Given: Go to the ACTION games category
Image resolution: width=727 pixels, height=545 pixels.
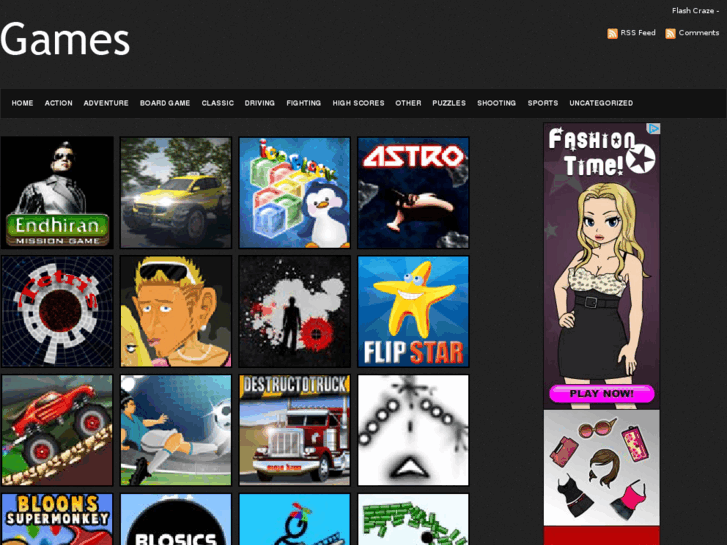Looking at the screenshot, I should [x=58, y=103].
